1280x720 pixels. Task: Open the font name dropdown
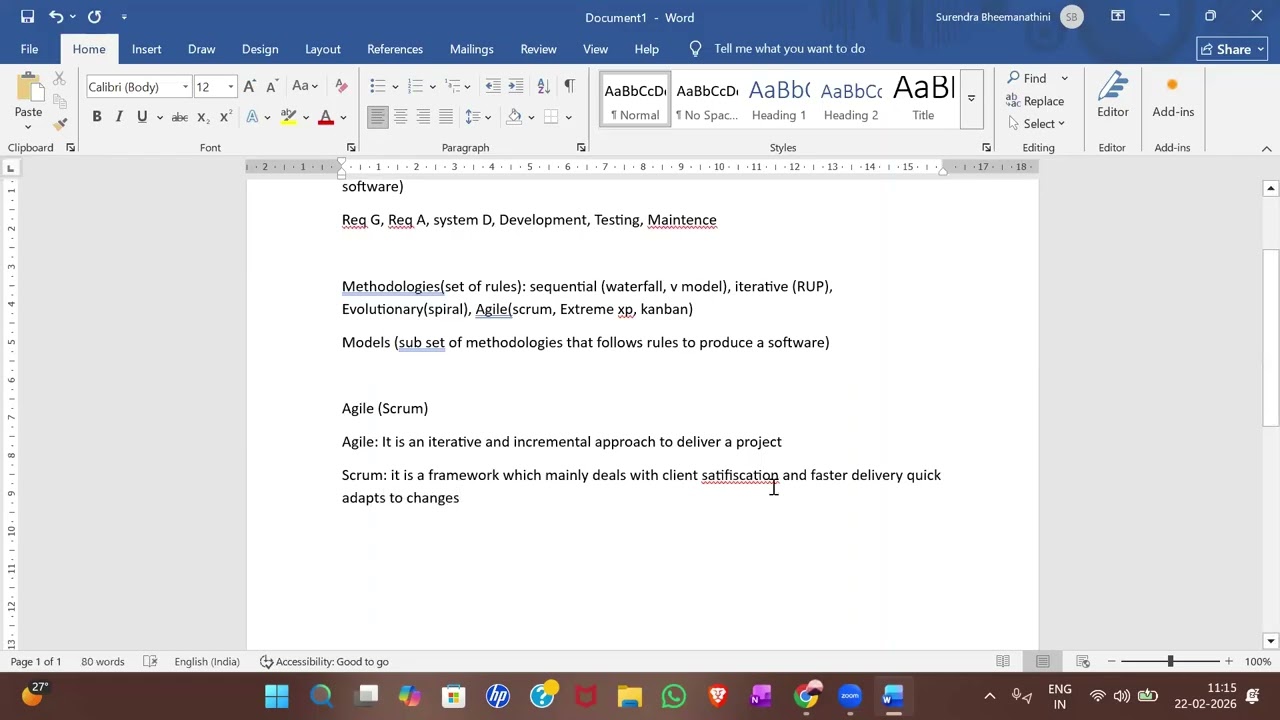point(185,87)
